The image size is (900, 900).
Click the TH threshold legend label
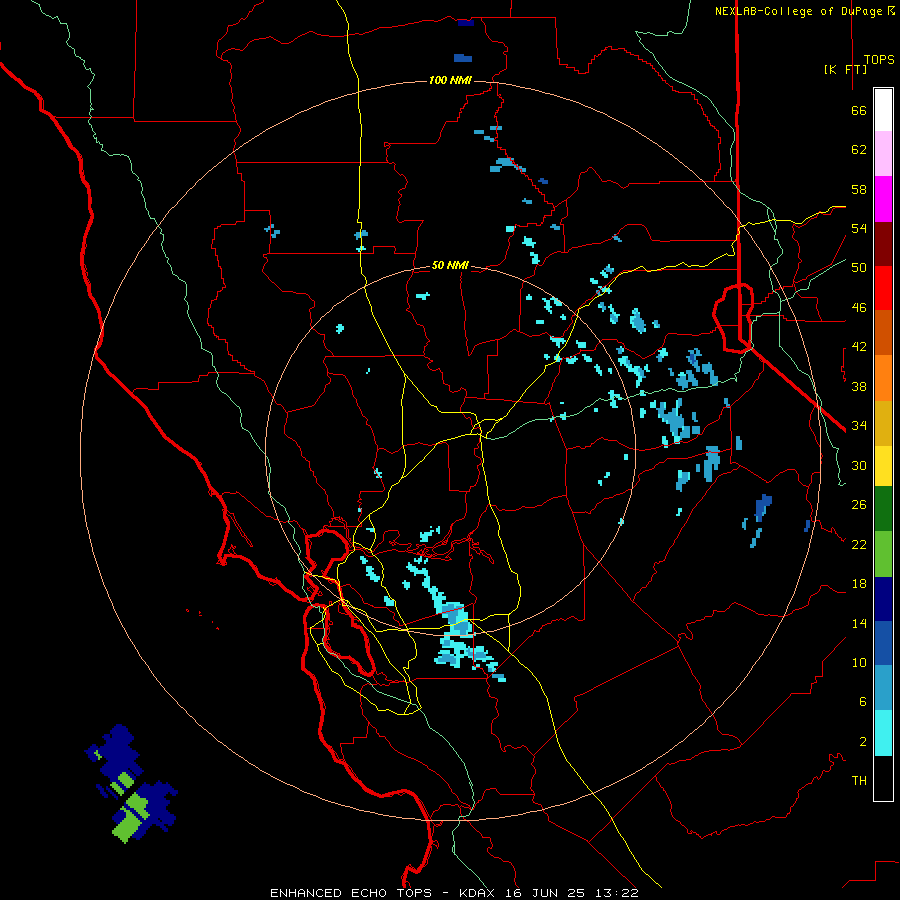(859, 781)
